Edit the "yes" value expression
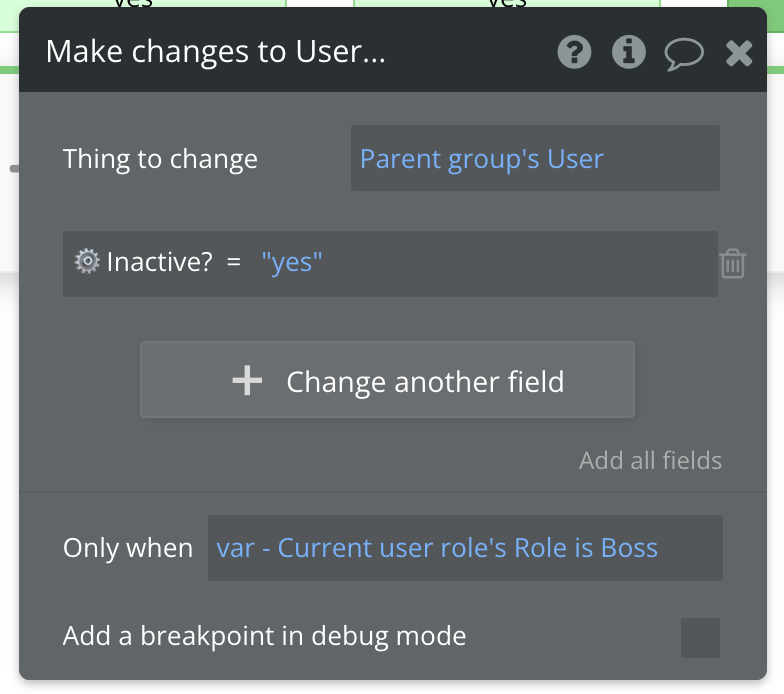 (292, 262)
